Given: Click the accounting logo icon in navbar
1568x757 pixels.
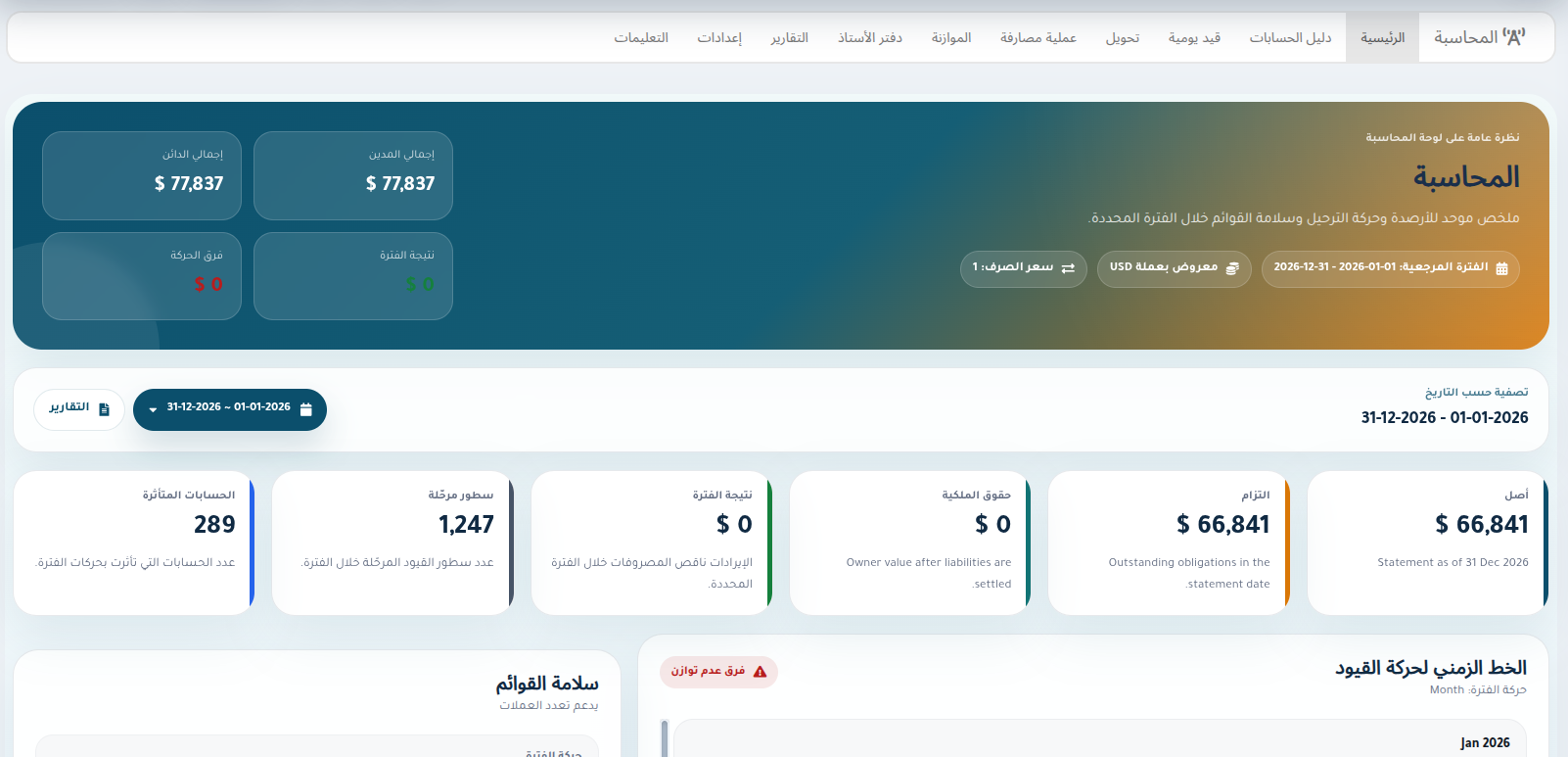Looking at the screenshot, I should pos(1513,37).
